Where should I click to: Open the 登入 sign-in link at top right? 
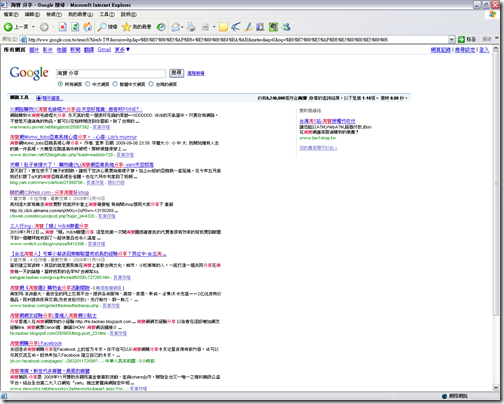coord(484,50)
